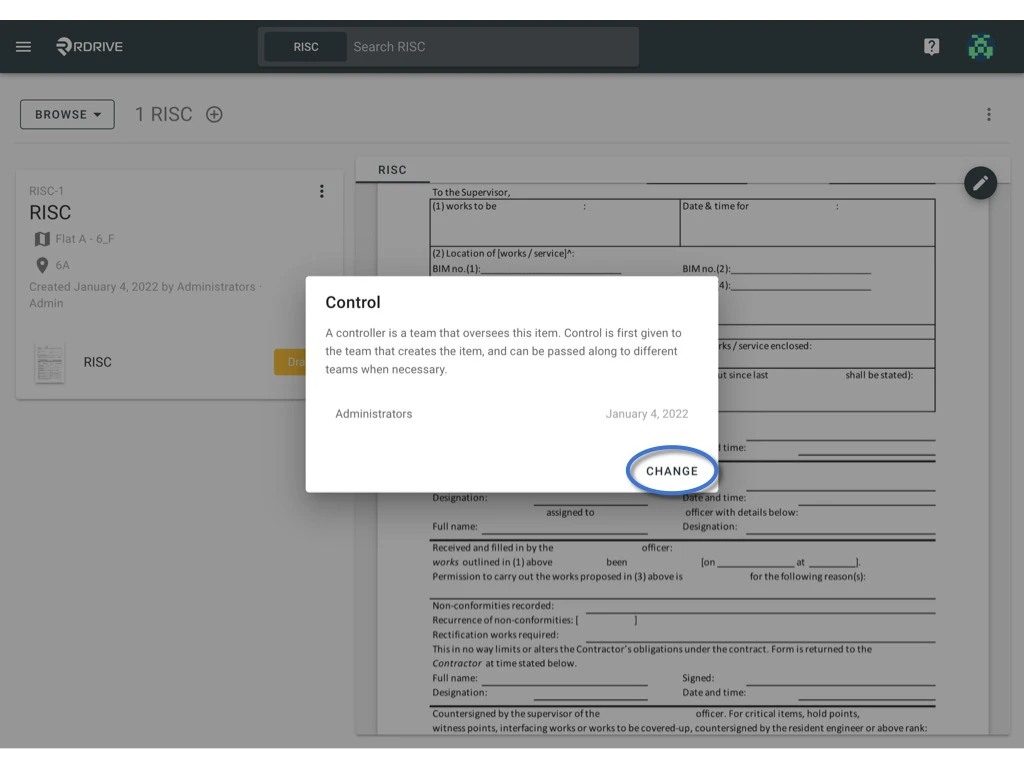Click the map icon beside Flat A - 6_F
This screenshot has height=768, width=1024.
pos(42,239)
